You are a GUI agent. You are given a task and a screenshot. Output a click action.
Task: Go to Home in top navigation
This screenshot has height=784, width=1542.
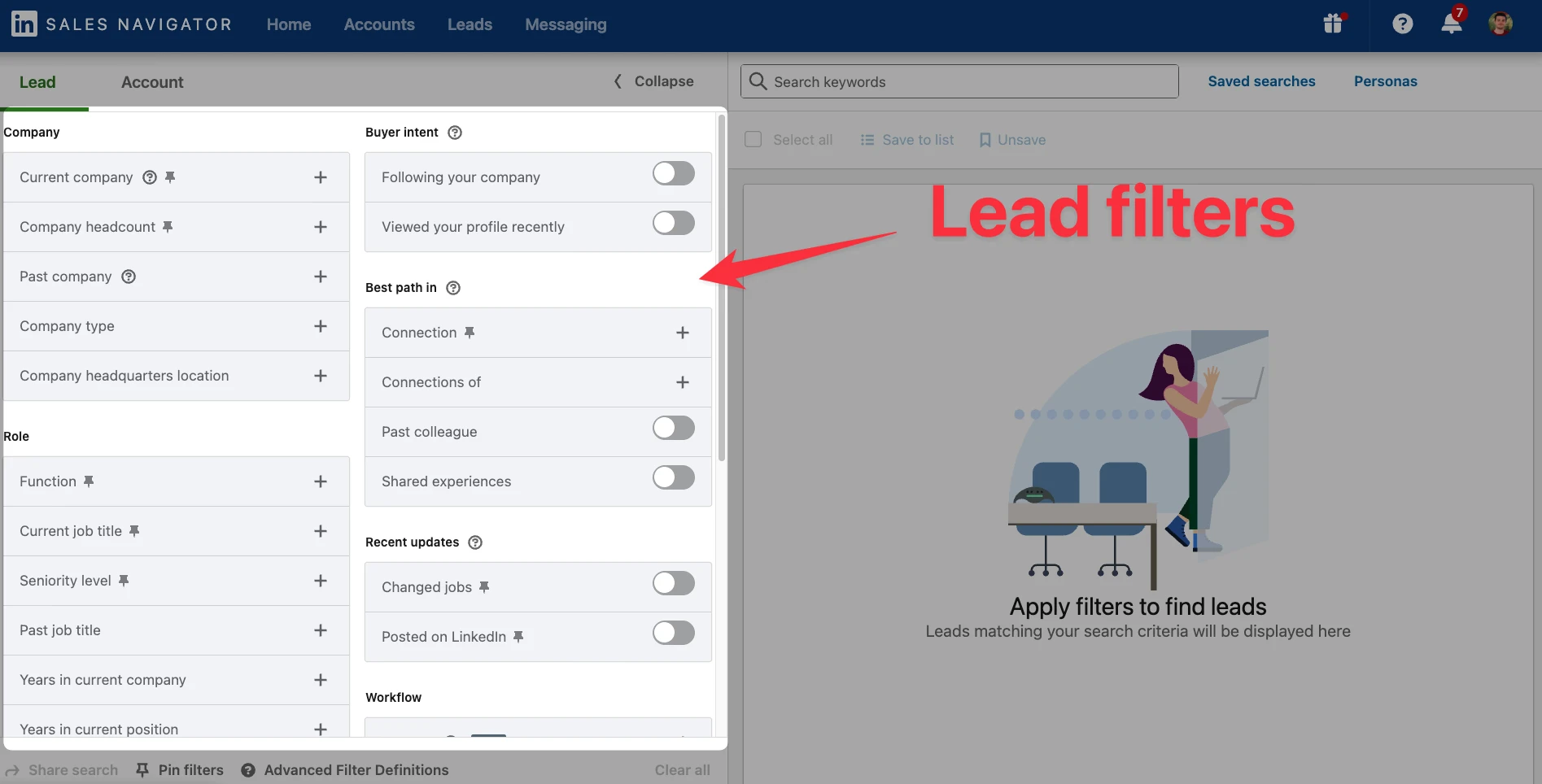[x=289, y=24]
